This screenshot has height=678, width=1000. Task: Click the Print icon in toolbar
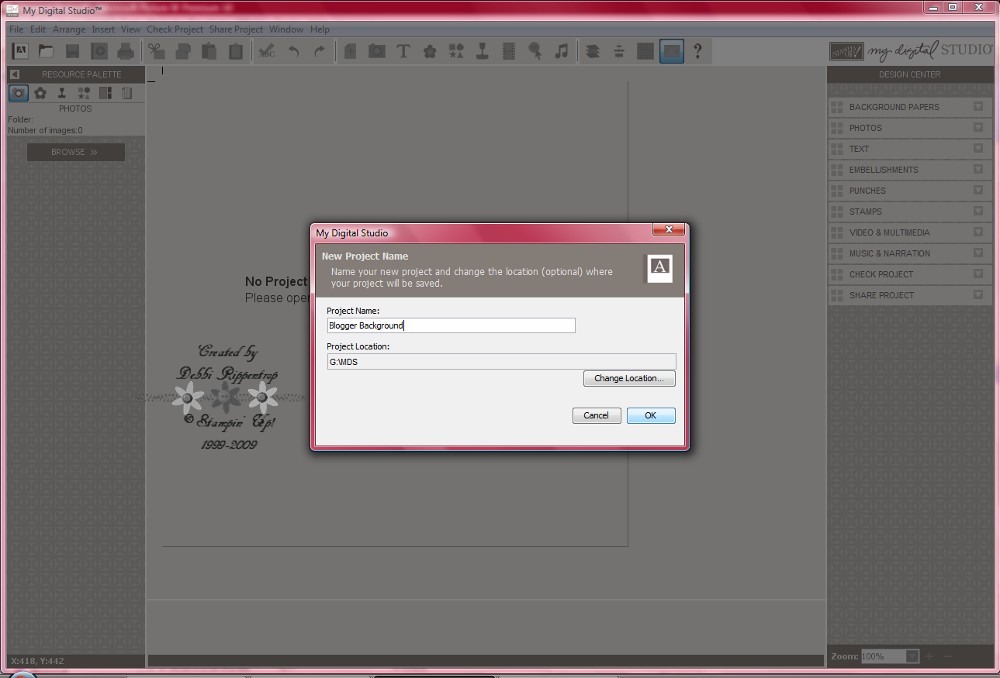tap(126, 51)
